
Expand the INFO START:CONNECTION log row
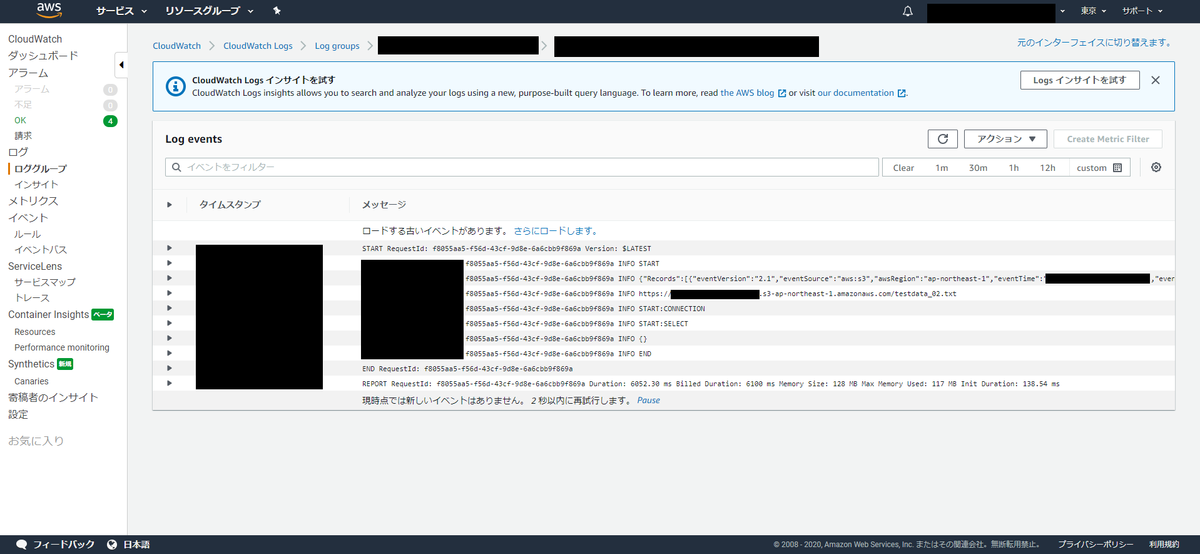pos(169,308)
